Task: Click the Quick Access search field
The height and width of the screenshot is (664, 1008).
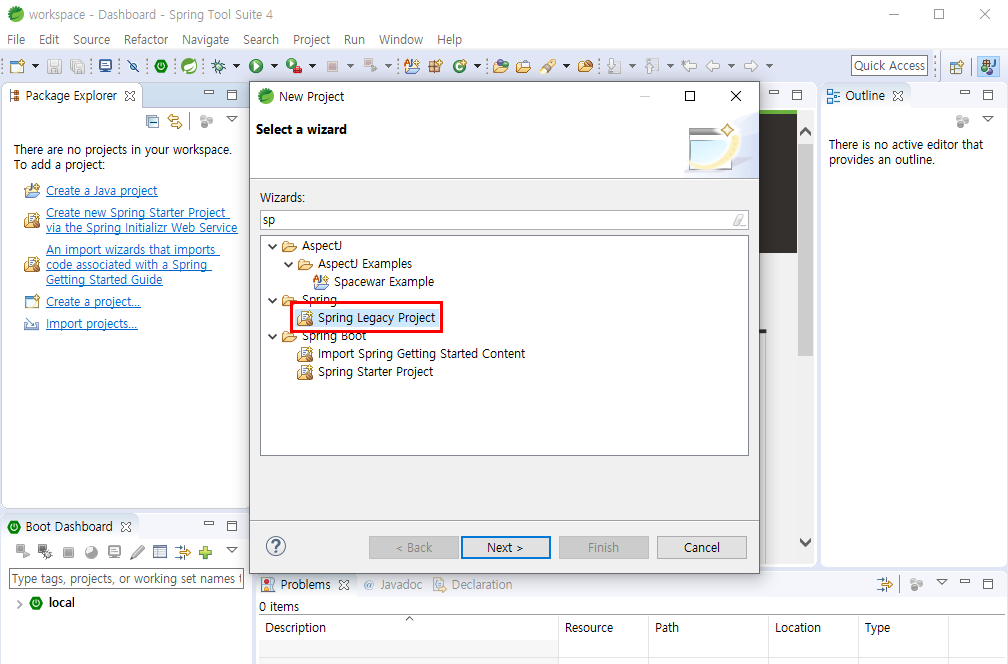Action: 889,66
